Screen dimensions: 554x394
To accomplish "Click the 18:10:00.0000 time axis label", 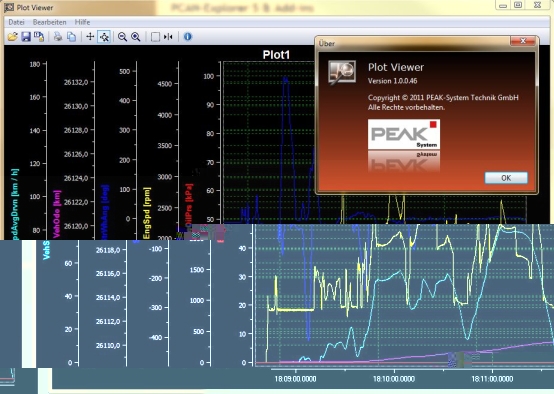I will pos(394,379).
